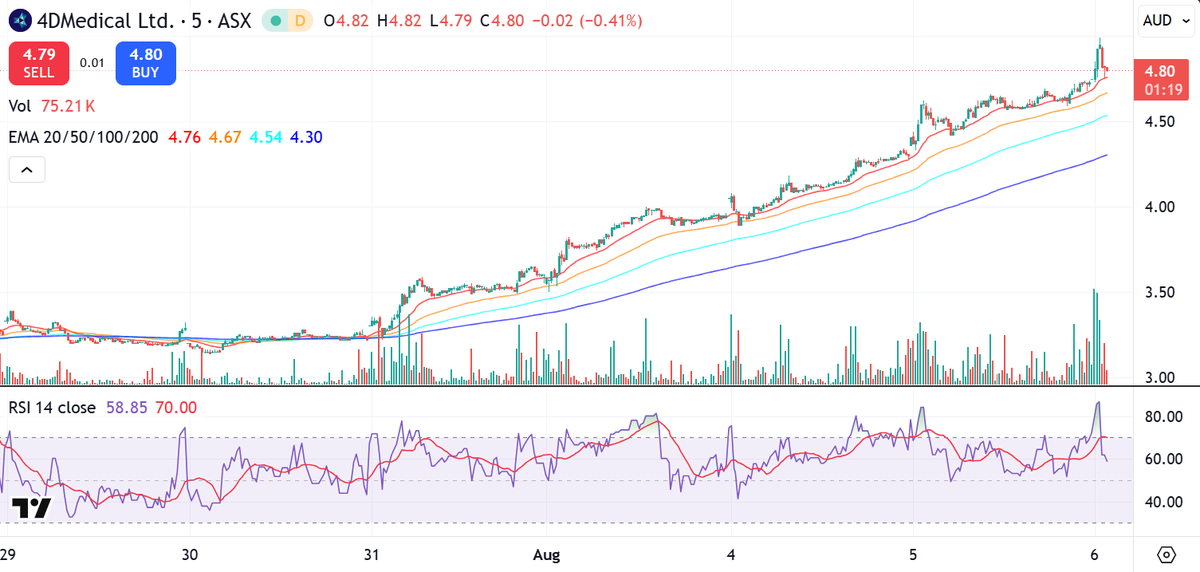Viewport: 1200px width, 572px height.
Task: Open the AUD currency dropdown
Action: click(1166, 20)
